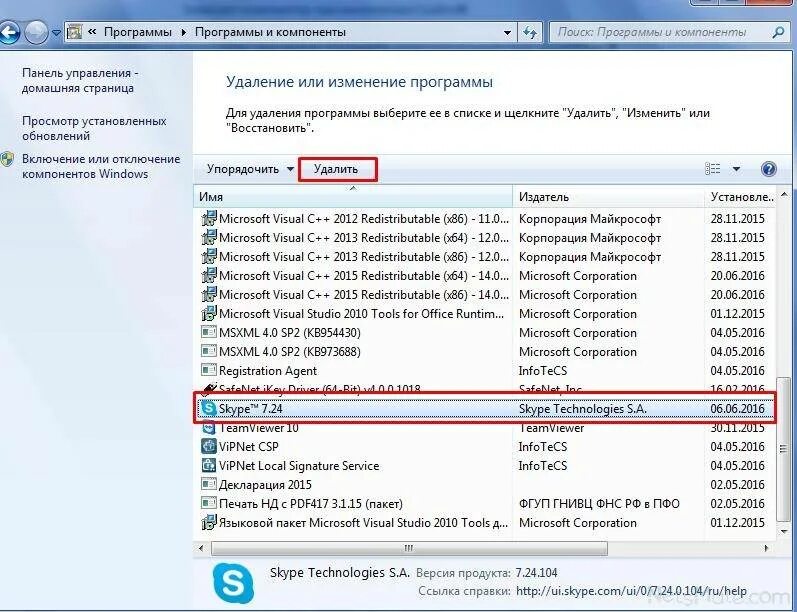Screen dimensions: 797x612
Task: Select Печать НД с PDF417 3.1.15 (пакет)
Action: pos(311,504)
